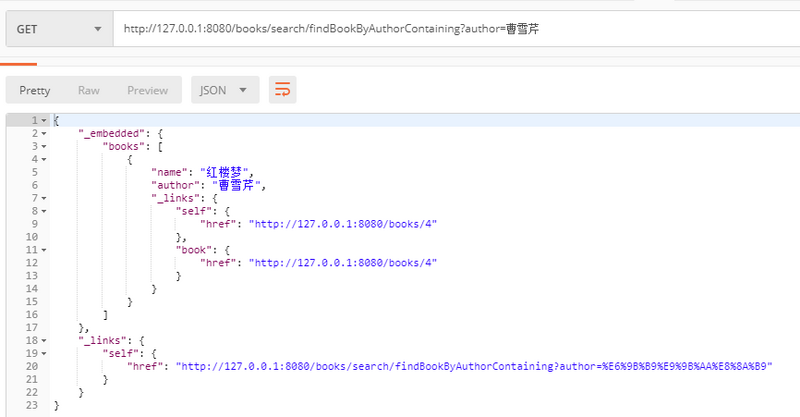This screenshot has height=417, width=800.
Task: Collapse "book" fold arrow at line 11
Action: pos(44,250)
